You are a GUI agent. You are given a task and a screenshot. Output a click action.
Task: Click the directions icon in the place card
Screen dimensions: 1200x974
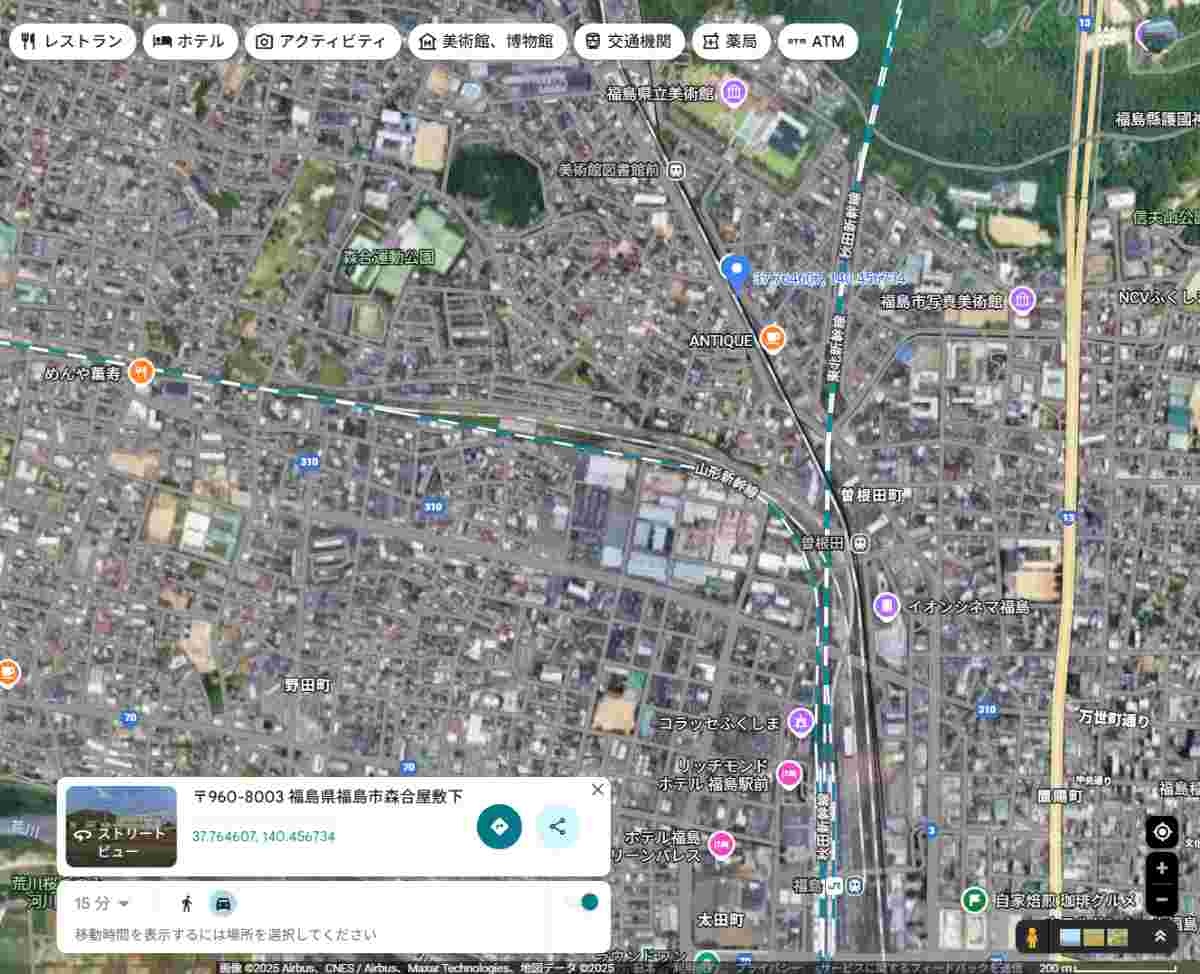499,827
